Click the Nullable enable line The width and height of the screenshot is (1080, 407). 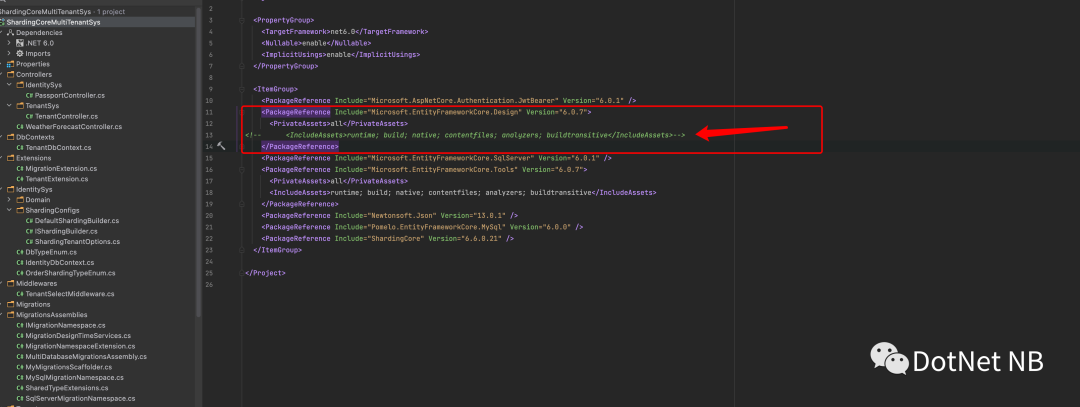[316, 43]
